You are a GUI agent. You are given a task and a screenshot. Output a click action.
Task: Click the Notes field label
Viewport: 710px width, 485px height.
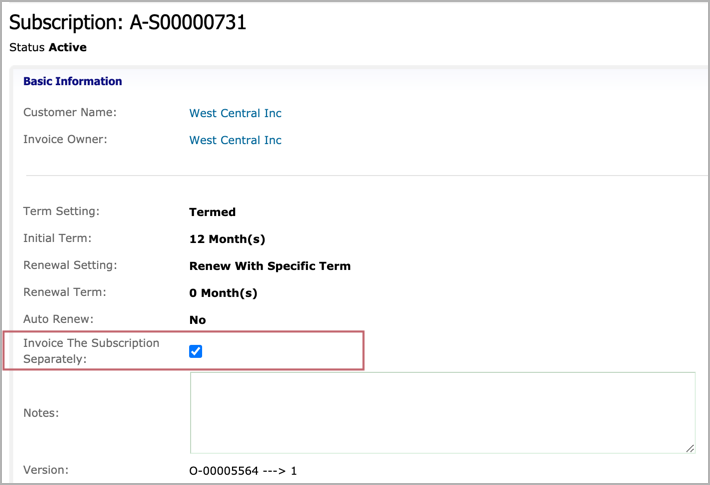pyautogui.click(x=41, y=412)
